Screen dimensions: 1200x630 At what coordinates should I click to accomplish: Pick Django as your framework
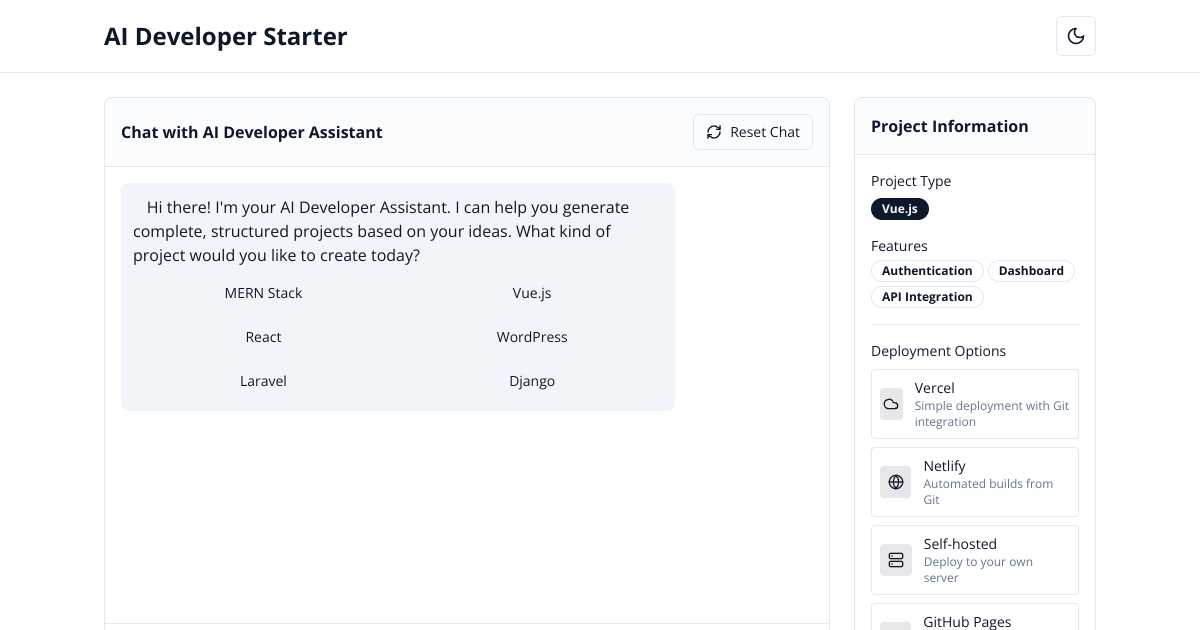(x=532, y=381)
